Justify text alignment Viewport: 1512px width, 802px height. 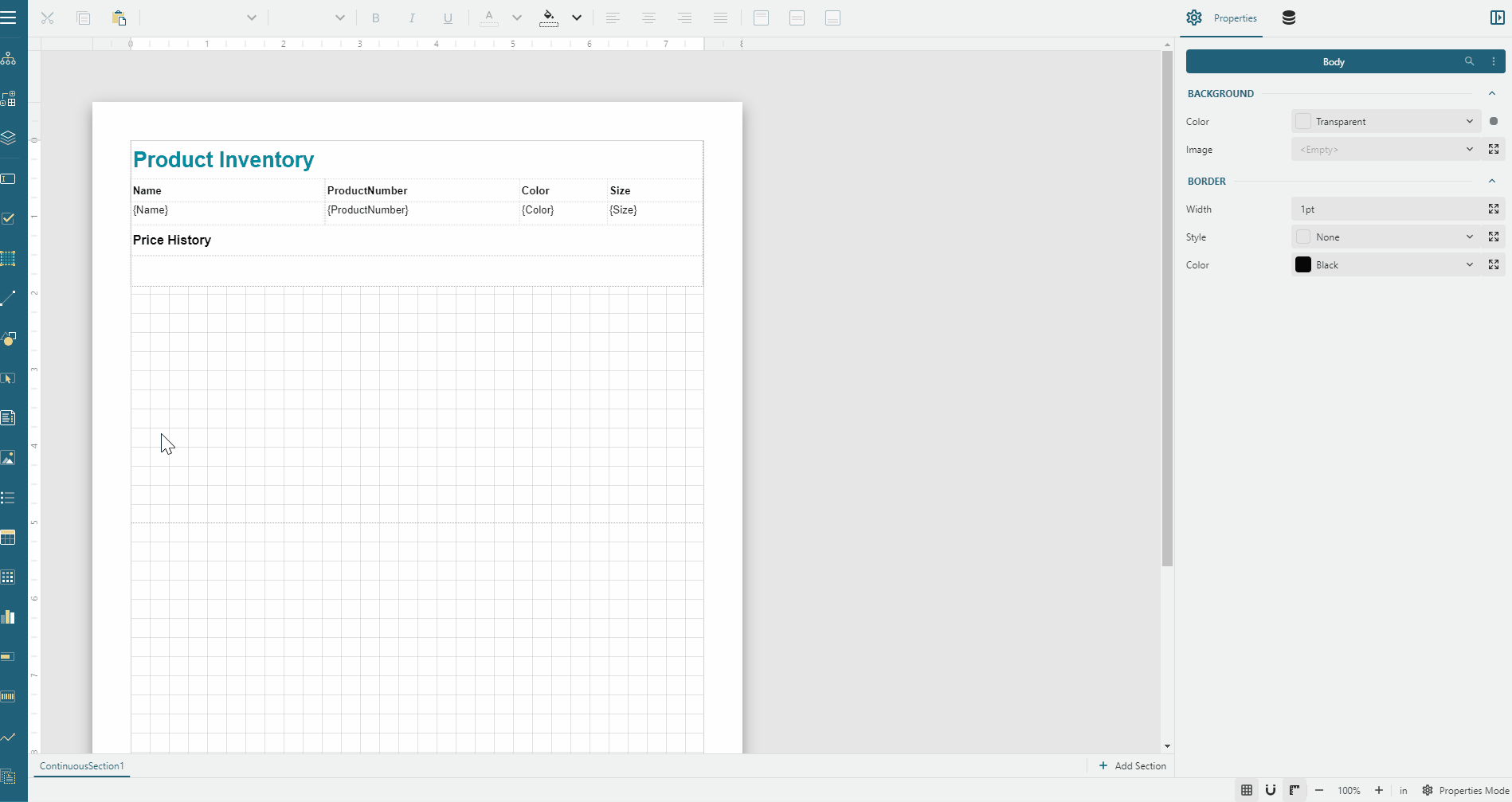(x=720, y=18)
